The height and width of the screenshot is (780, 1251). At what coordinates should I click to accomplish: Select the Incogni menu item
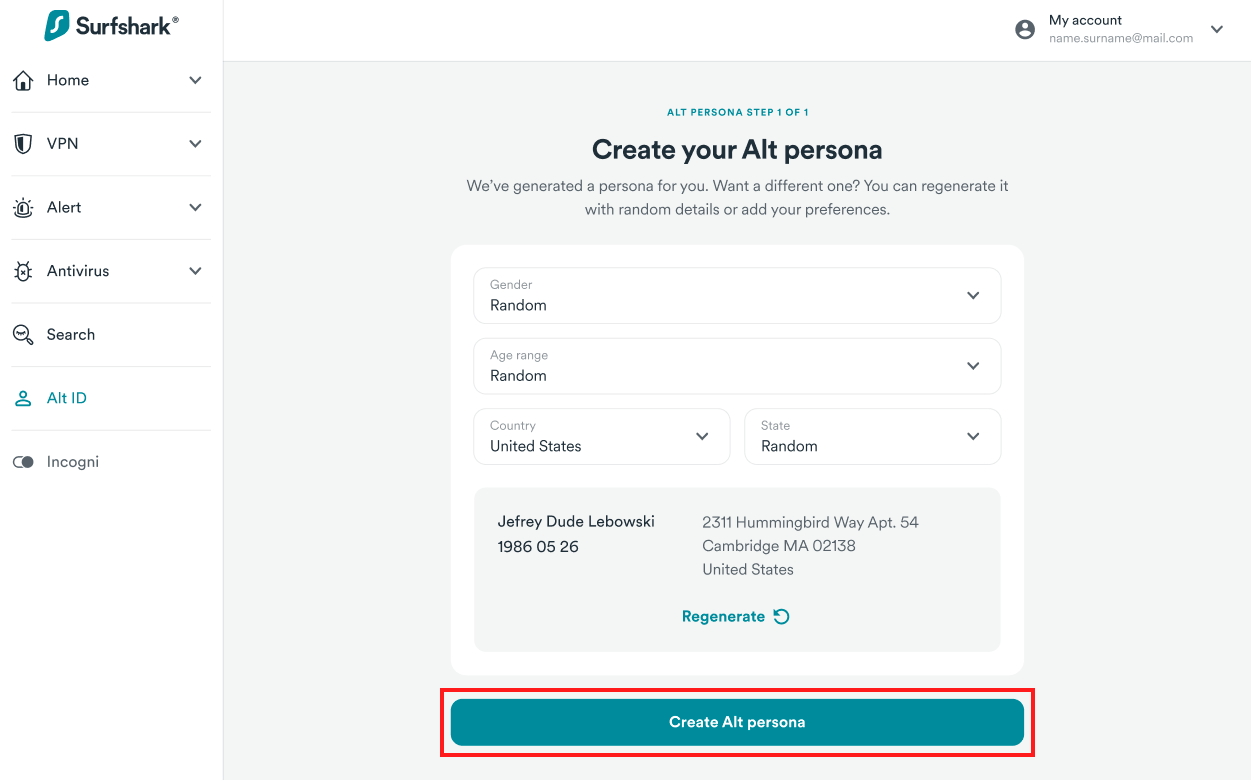[73, 462]
